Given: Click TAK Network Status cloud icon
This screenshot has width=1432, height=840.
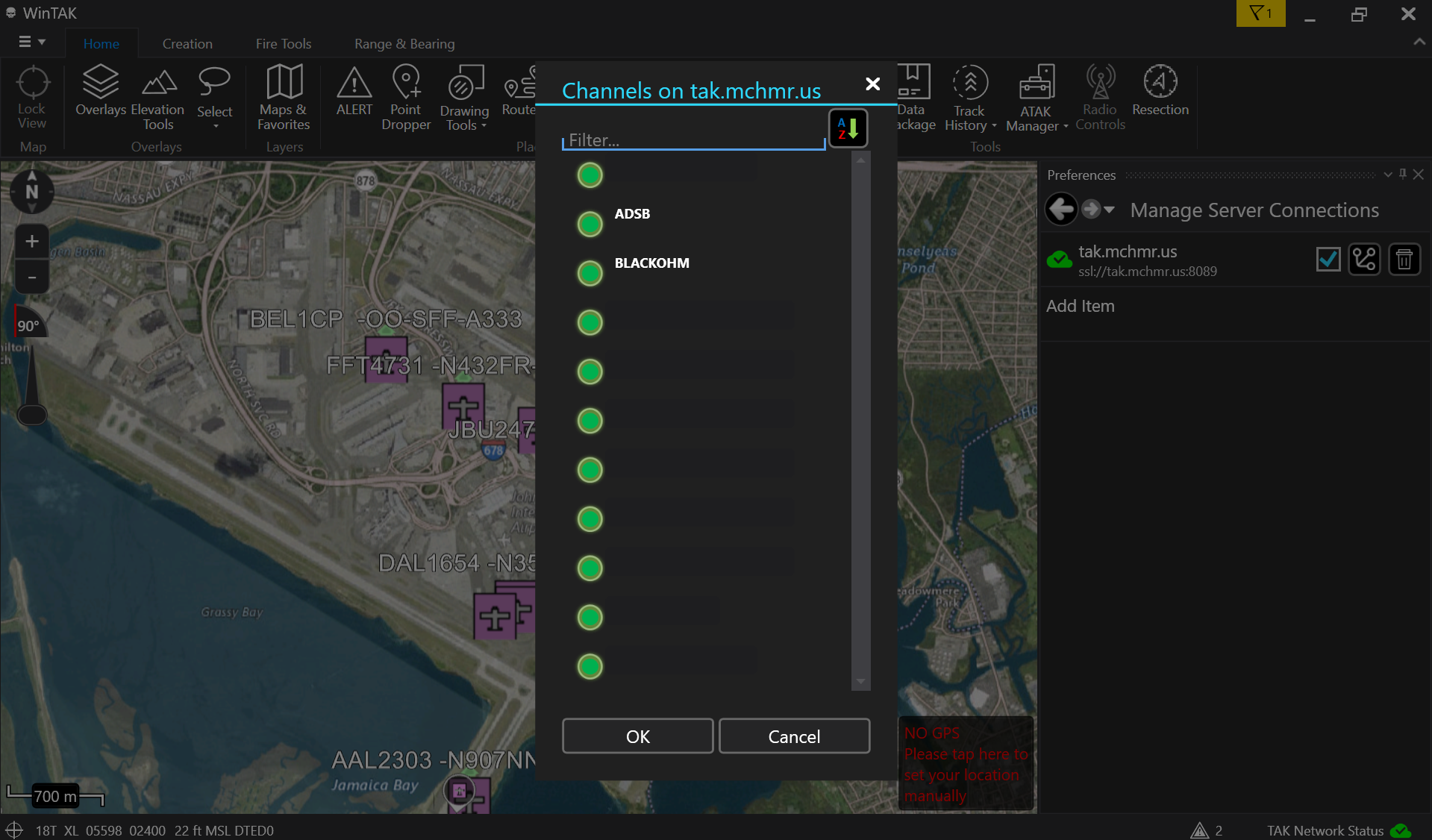Looking at the screenshot, I should (x=1401, y=830).
